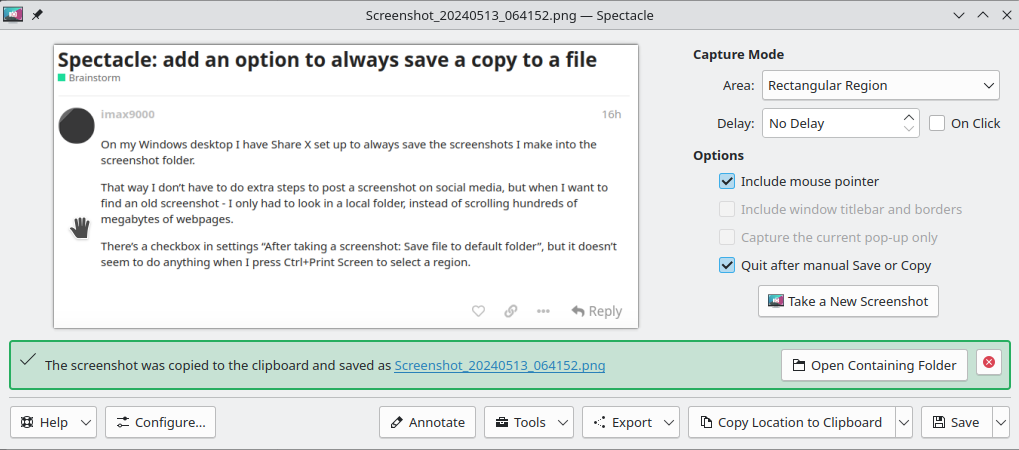
Task: Decrease the delay with the down arrow
Action: coord(909,129)
